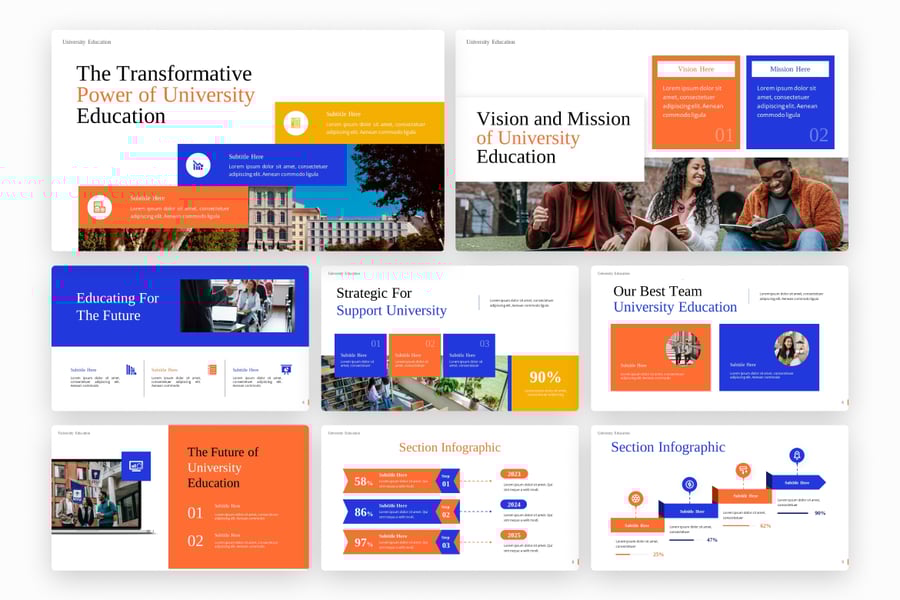This screenshot has width=900, height=600.
Task: Click 'The Future of University Education' heading
Action: (x=222, y=467)
